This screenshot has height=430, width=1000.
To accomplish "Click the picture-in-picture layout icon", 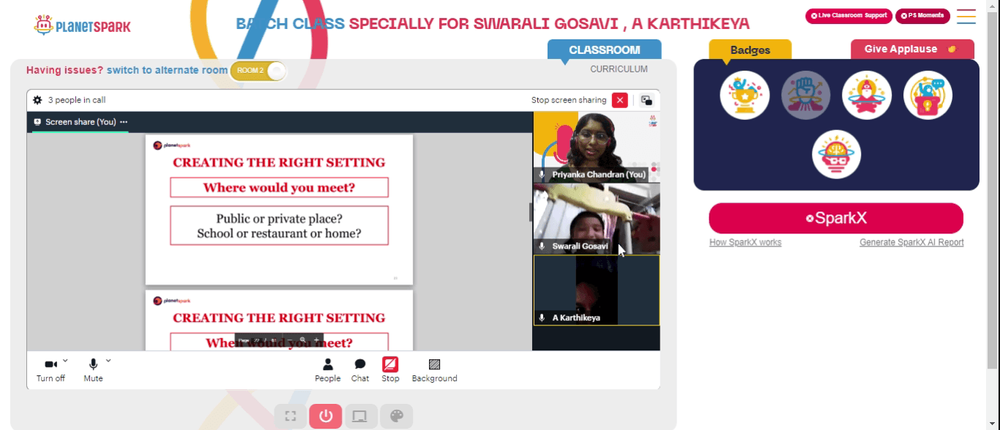I will click(x=646, y=100).
